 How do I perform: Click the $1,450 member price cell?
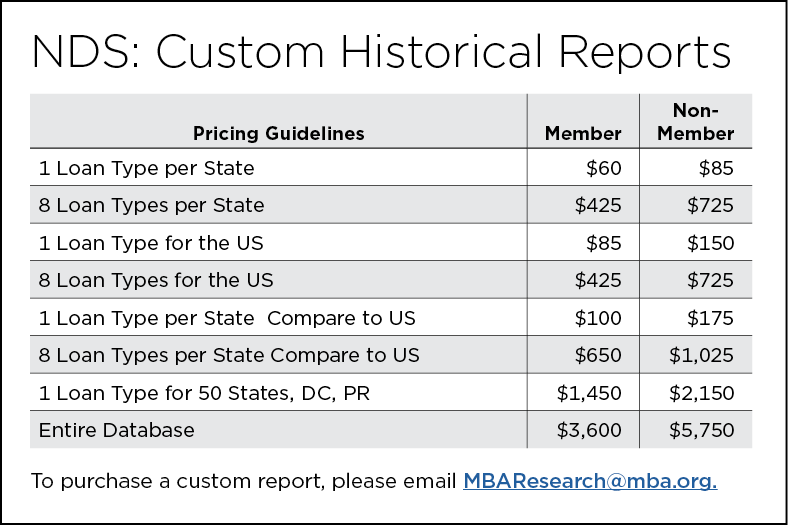click(x=589, y=393)
